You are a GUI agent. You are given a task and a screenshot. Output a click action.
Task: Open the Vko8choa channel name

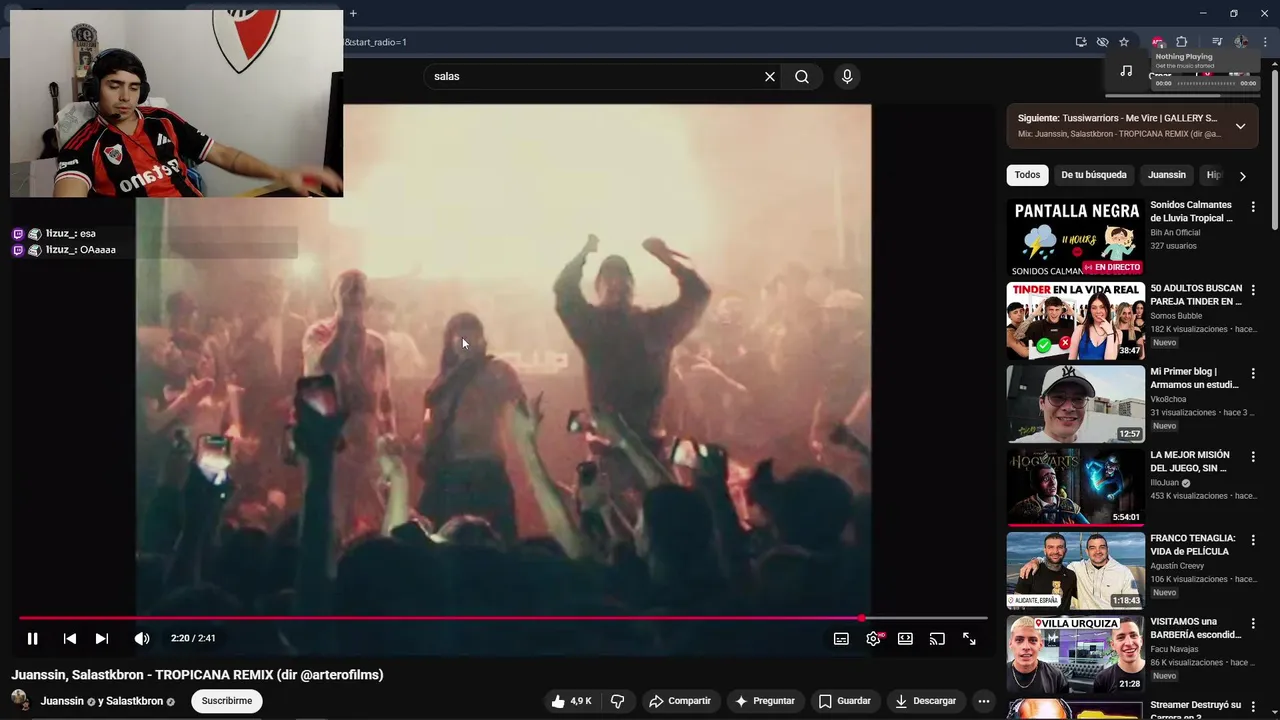(1168, 399)
